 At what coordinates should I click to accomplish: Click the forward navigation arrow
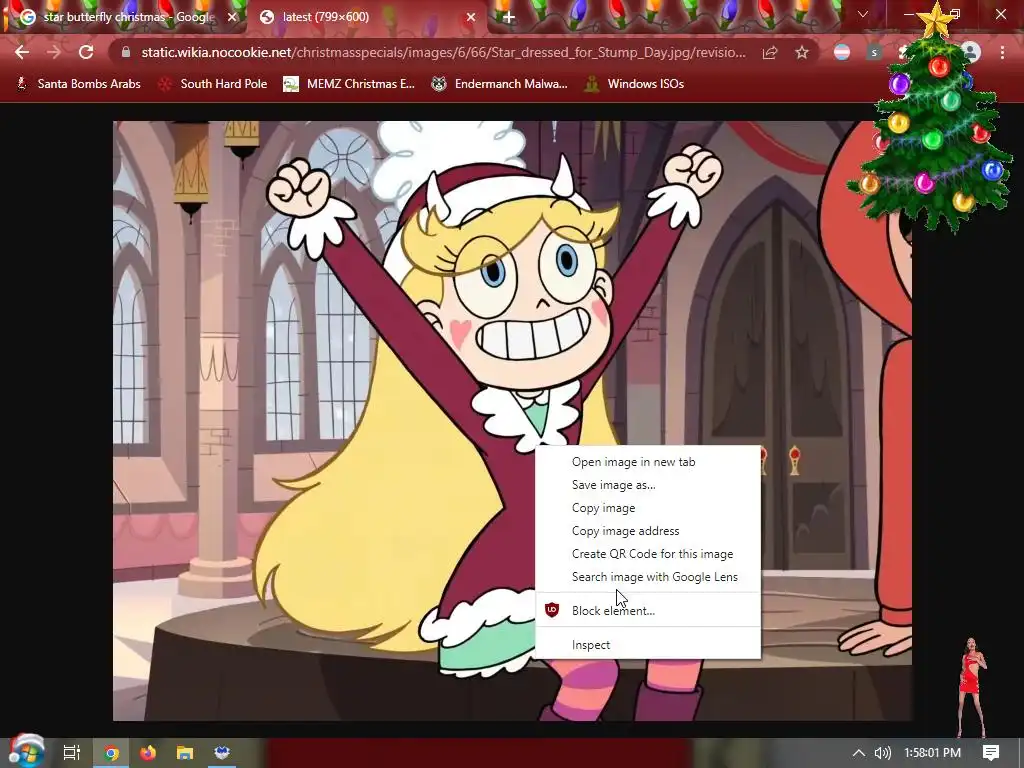pyautogui.click(x=54, y=52)
